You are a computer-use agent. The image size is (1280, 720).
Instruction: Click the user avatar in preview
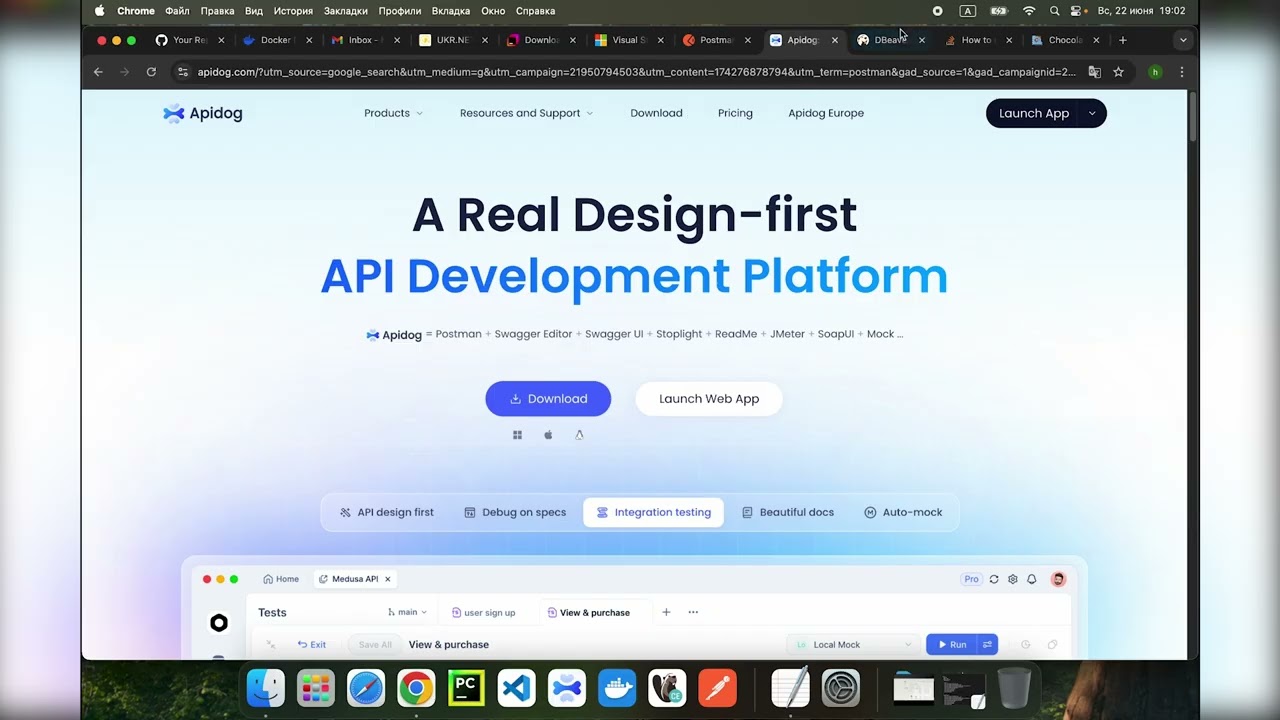[1058, 579]
